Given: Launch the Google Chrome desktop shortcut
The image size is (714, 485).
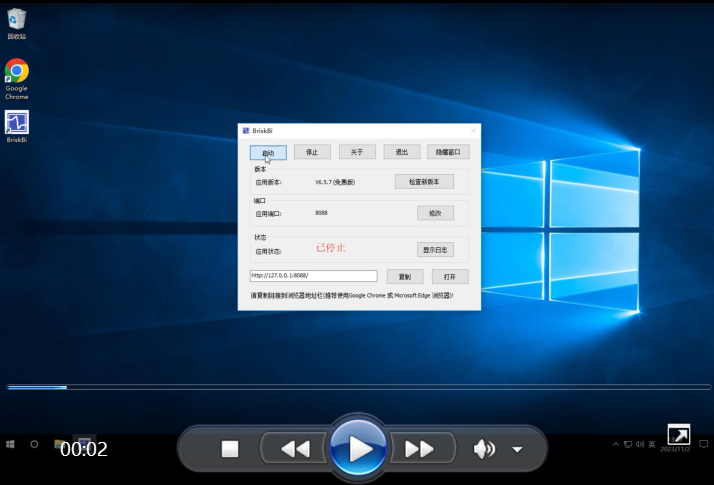Looking at the screenshot, I should pos(17,79).
